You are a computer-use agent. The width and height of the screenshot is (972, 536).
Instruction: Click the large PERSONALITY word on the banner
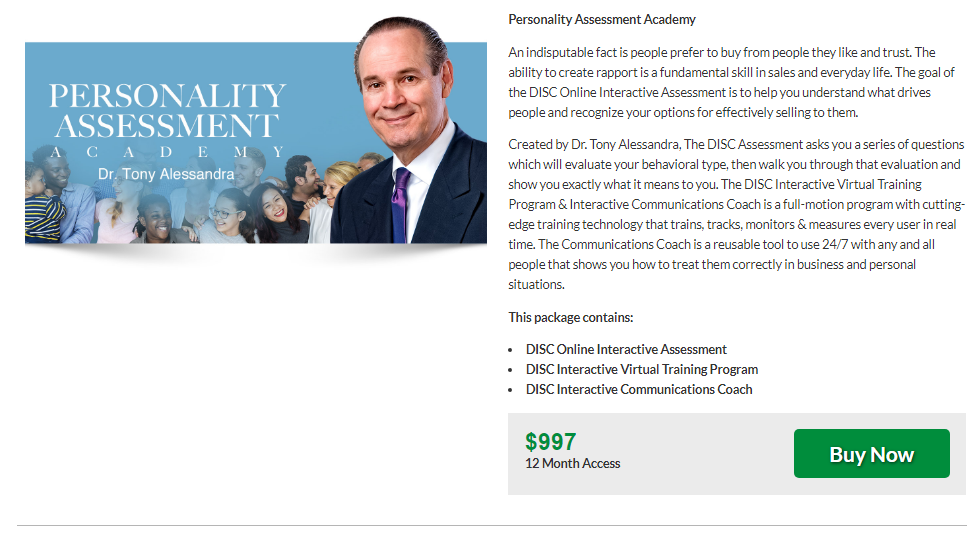pyautogui.click(x=167, y=96)
